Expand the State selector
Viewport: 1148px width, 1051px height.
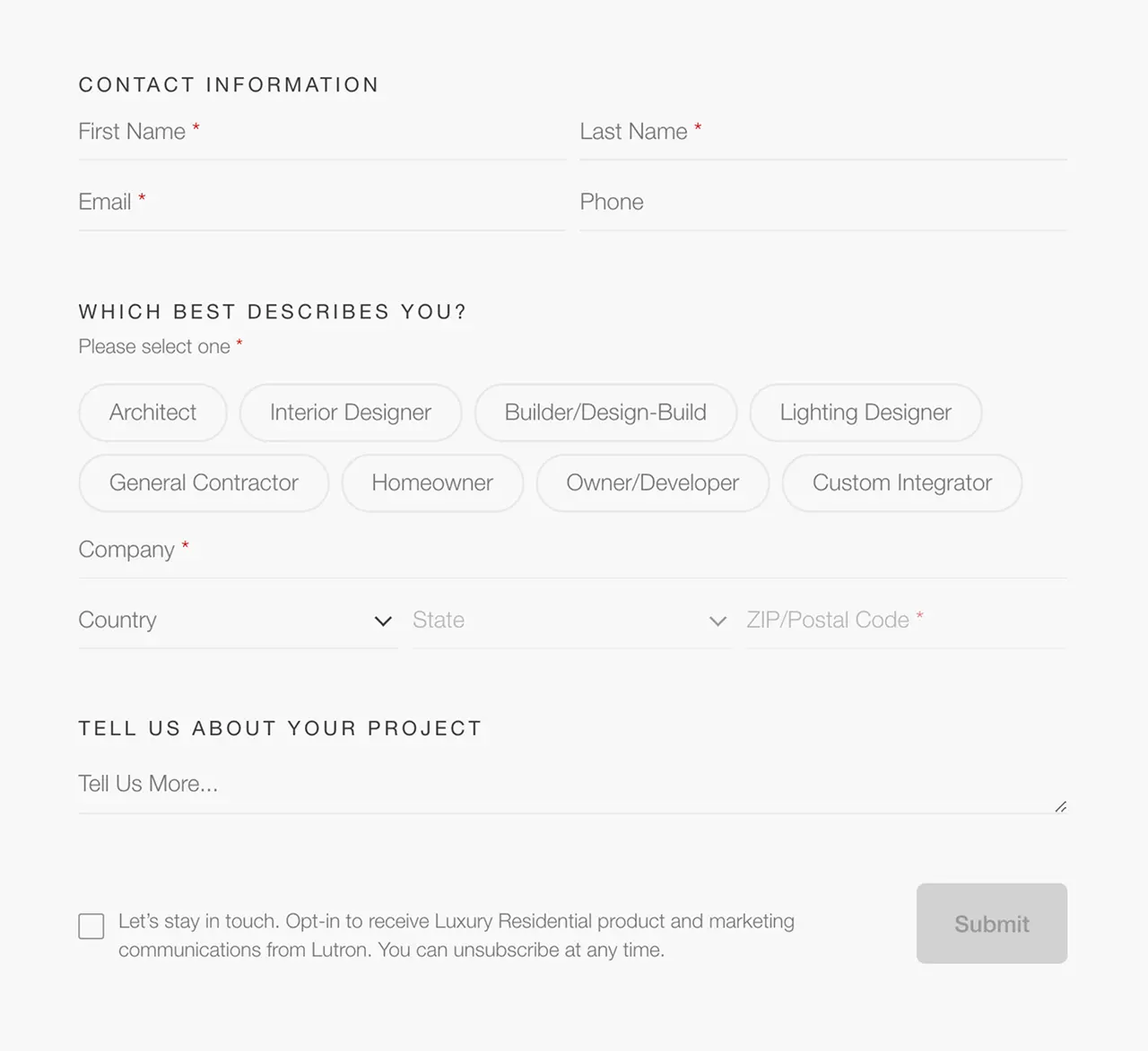[538, 621]
